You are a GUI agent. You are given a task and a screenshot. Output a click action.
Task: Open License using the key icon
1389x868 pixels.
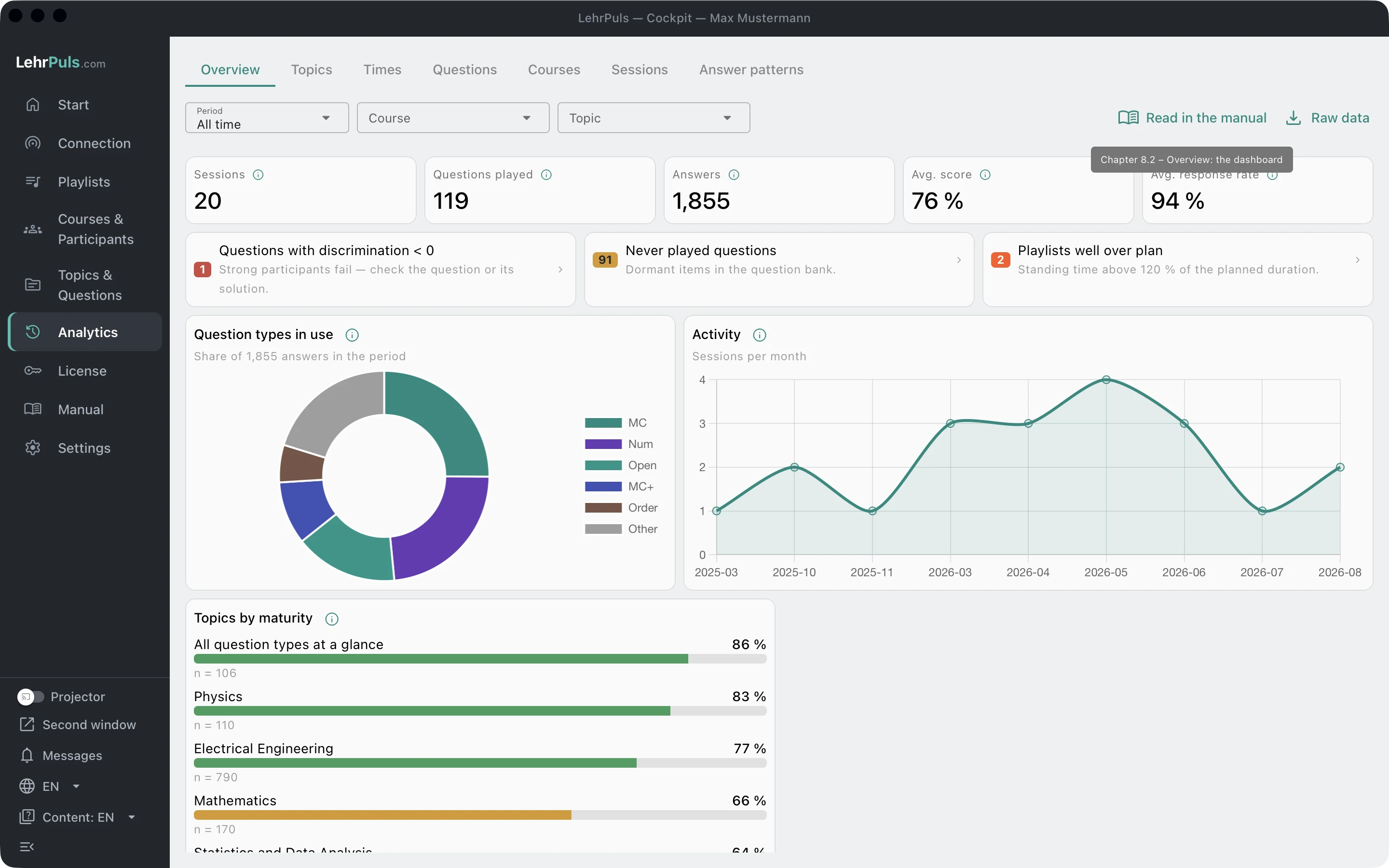[x=33, y=370]
